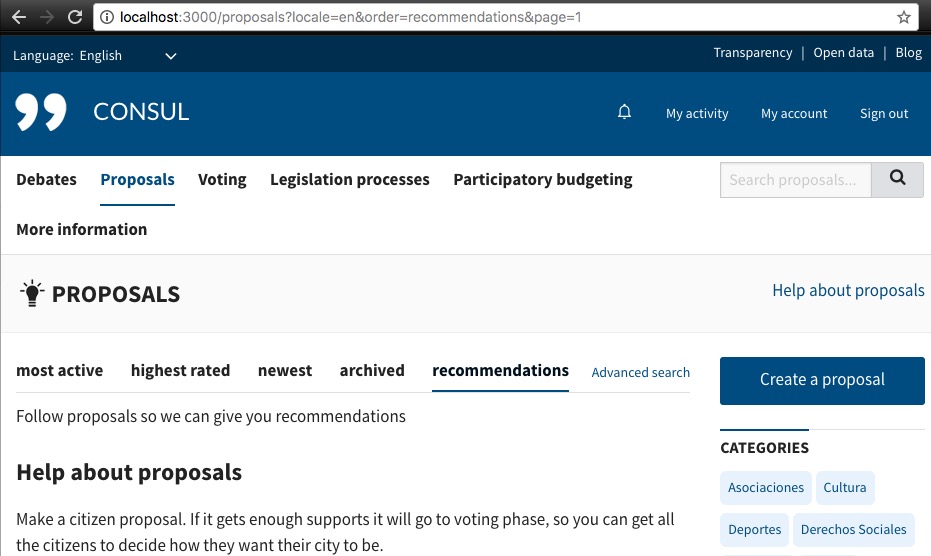Screen dimensions: 931x556
Task: Open the Advanced search link
Action: pyautogui.click(x=640, y=373)
